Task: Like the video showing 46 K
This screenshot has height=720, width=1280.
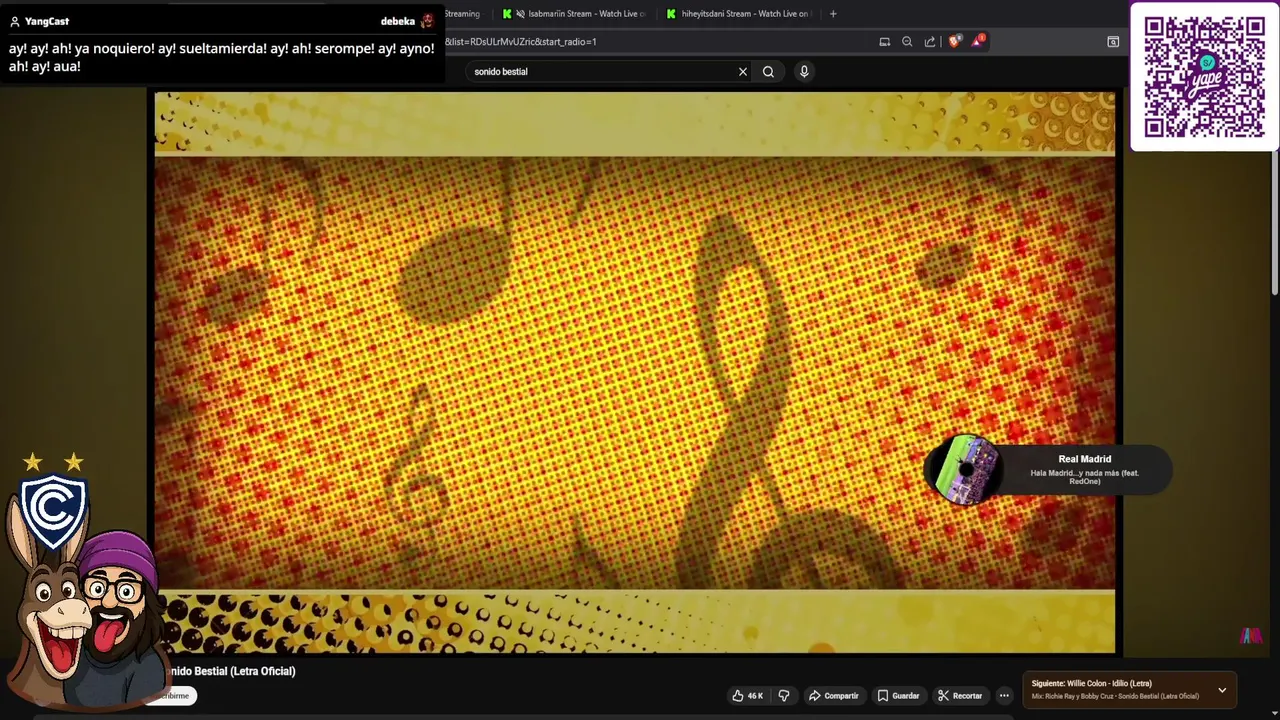Action: pyautogui.click(x=748, y=696)
